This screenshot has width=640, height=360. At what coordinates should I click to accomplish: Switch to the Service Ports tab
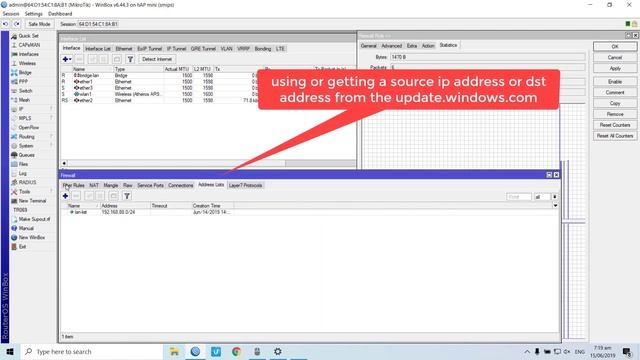click(x=150, y=185)
